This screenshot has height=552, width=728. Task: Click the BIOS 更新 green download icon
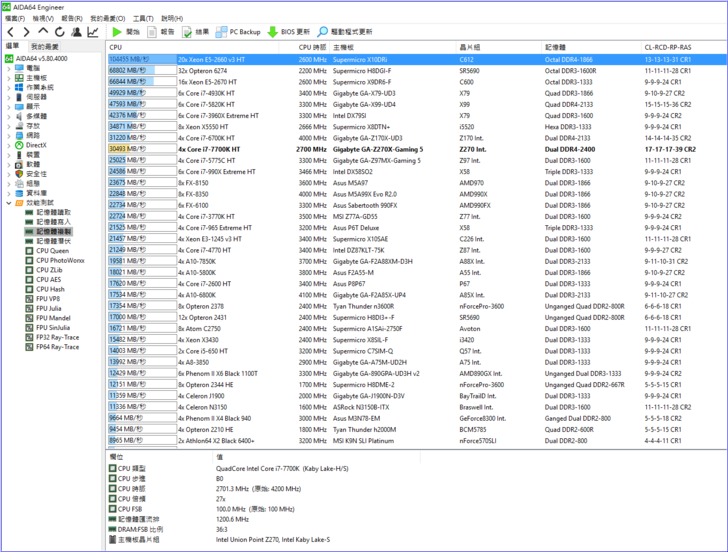272,32
